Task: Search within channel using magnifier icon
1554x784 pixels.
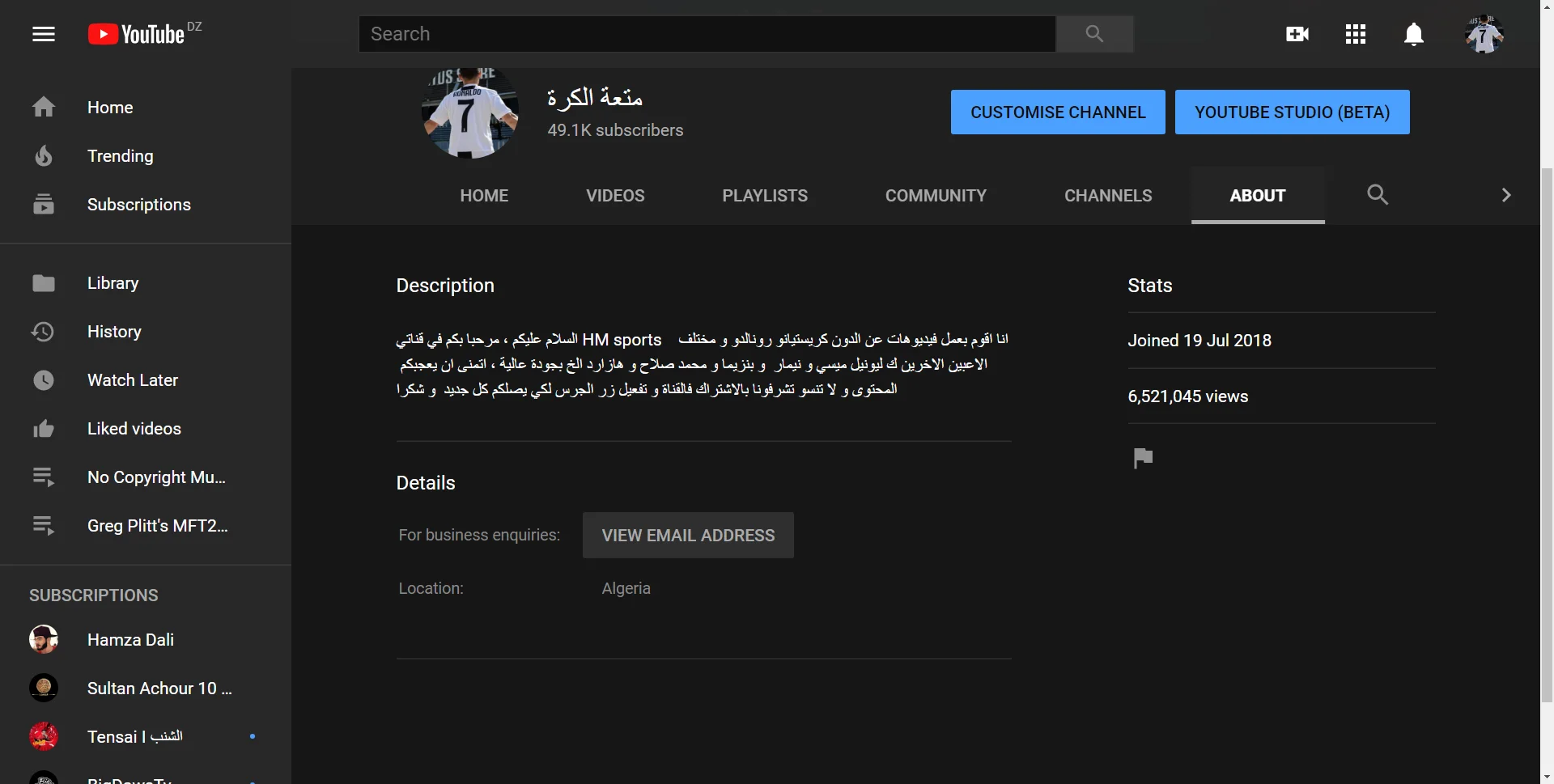Action: [x=1377, y=195]
